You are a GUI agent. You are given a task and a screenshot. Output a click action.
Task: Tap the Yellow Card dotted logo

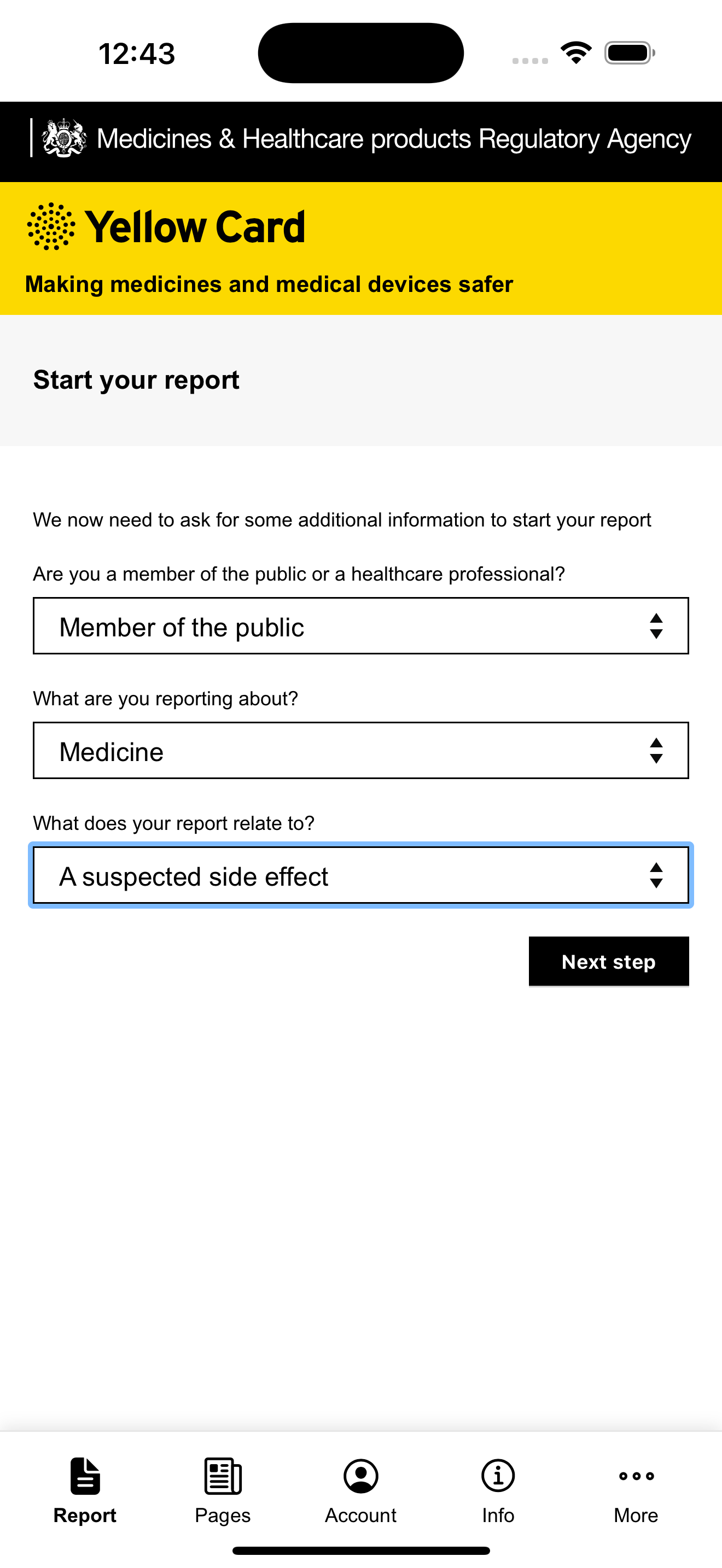click(x=51, y=226)
